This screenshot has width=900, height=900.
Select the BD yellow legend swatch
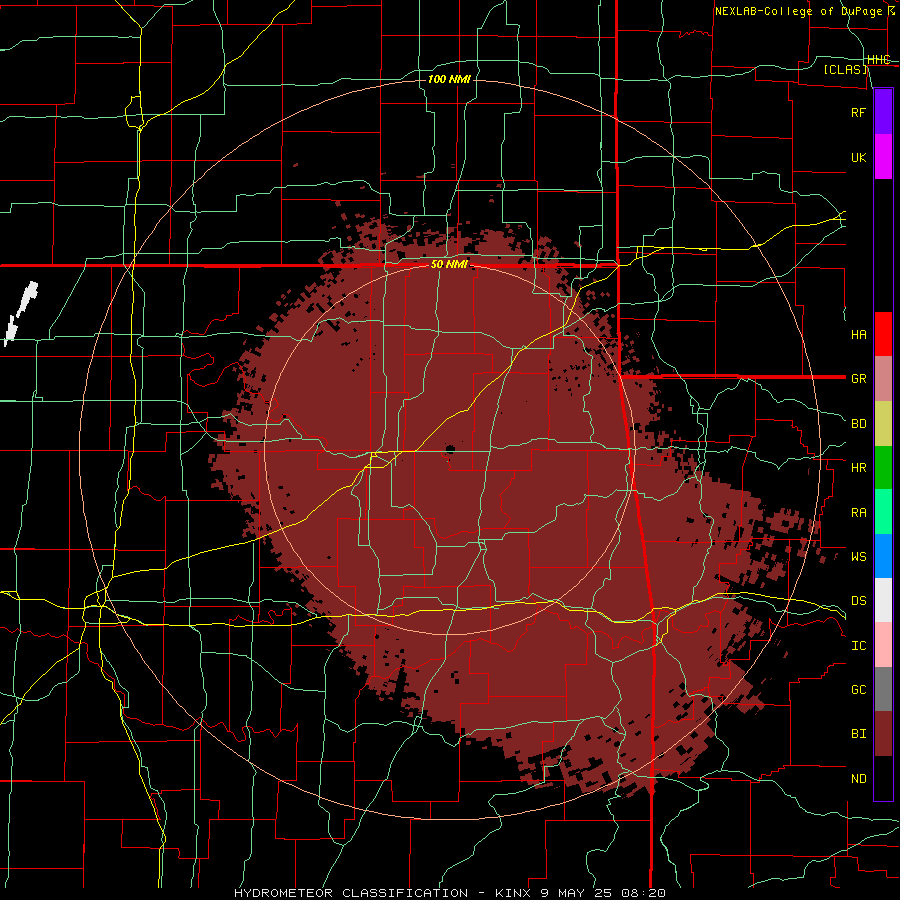[883, 424]
